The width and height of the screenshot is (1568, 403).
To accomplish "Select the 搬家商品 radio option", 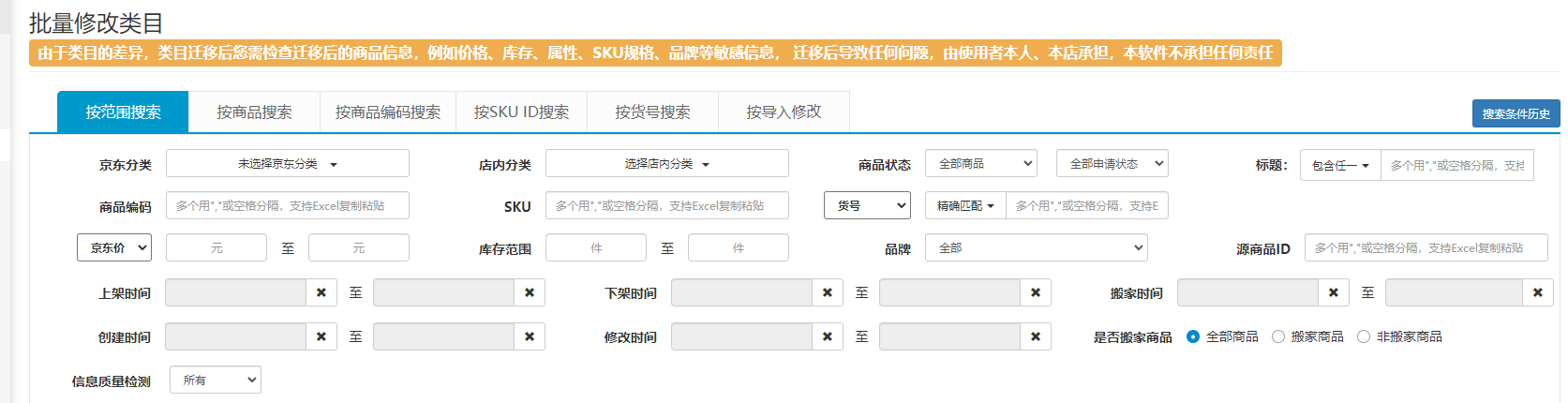I will [1278, 336].
